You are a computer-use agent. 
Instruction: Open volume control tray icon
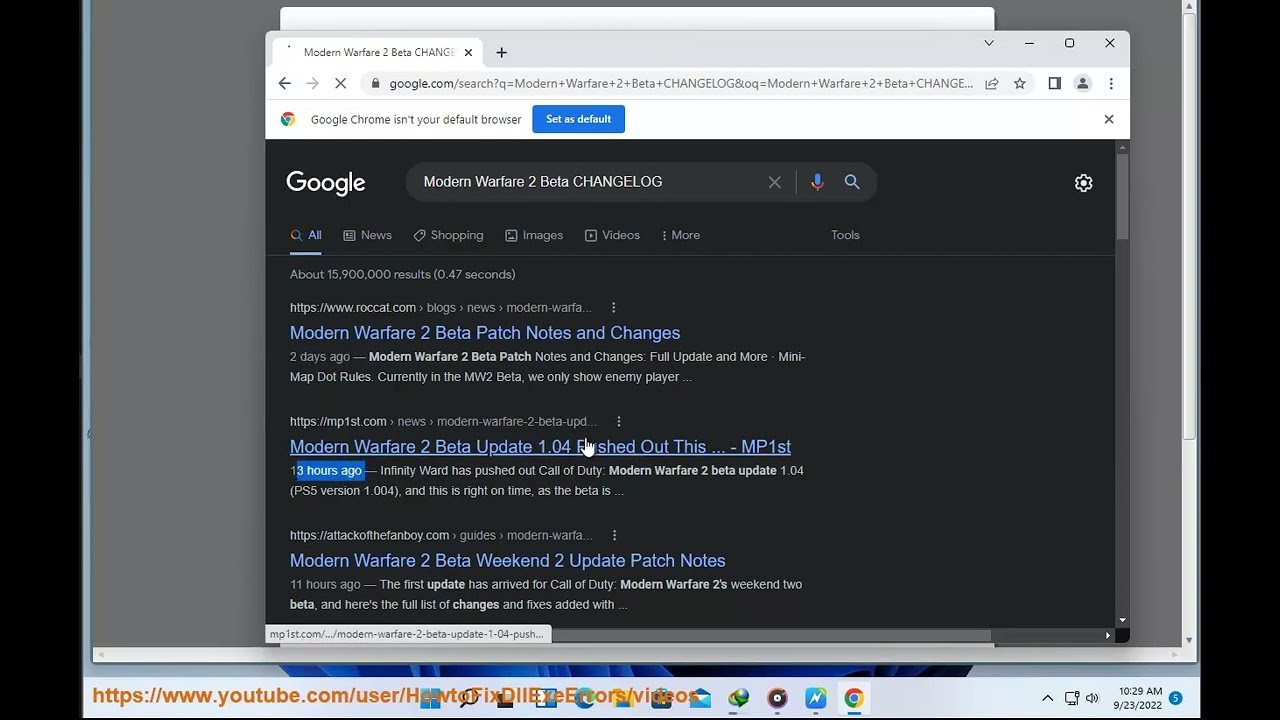[1092, 698]
